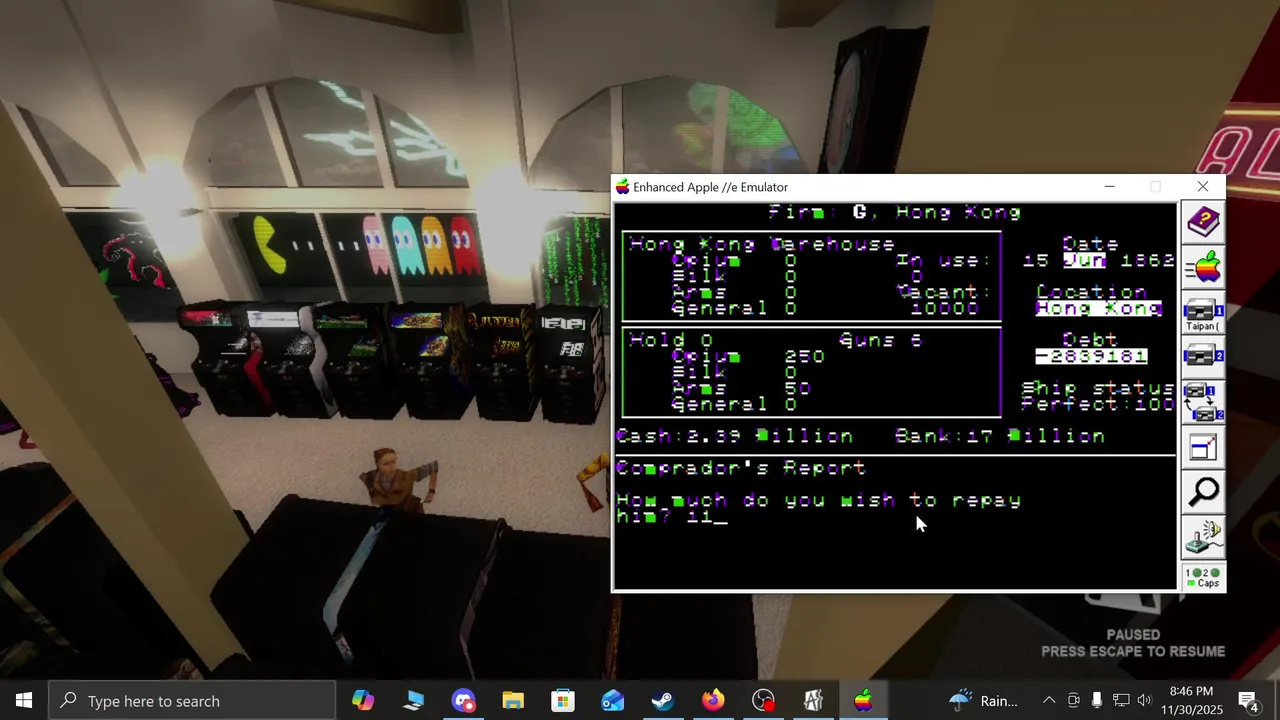Click the drive and Caps status indicator
The height and width of the screenshot is (720, 1280).
(1203, 577)
